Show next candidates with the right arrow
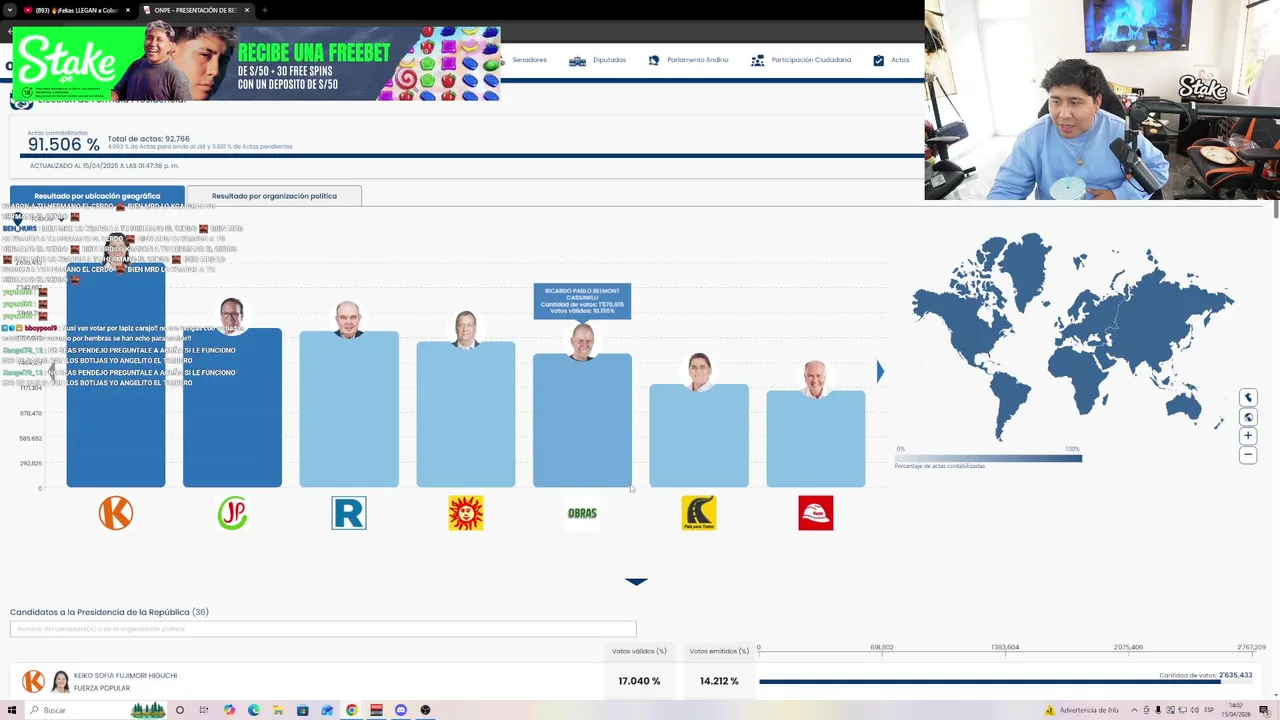Viewport: 1280px width, 720px height. pos(880,372)
